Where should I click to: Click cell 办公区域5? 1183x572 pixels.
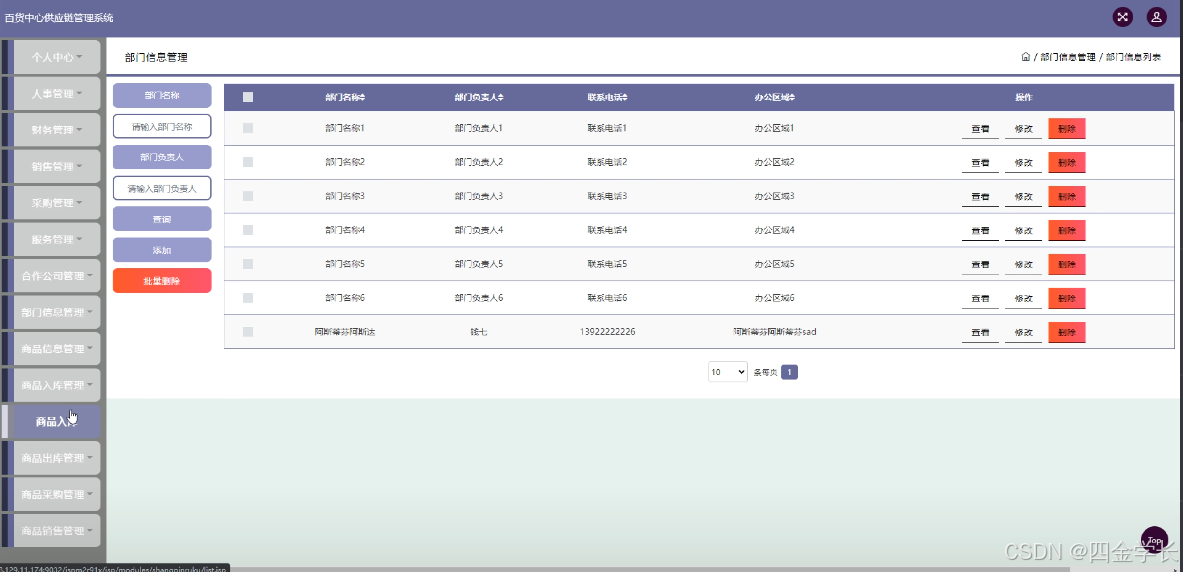pyautogui.click(x=775, y=264)
